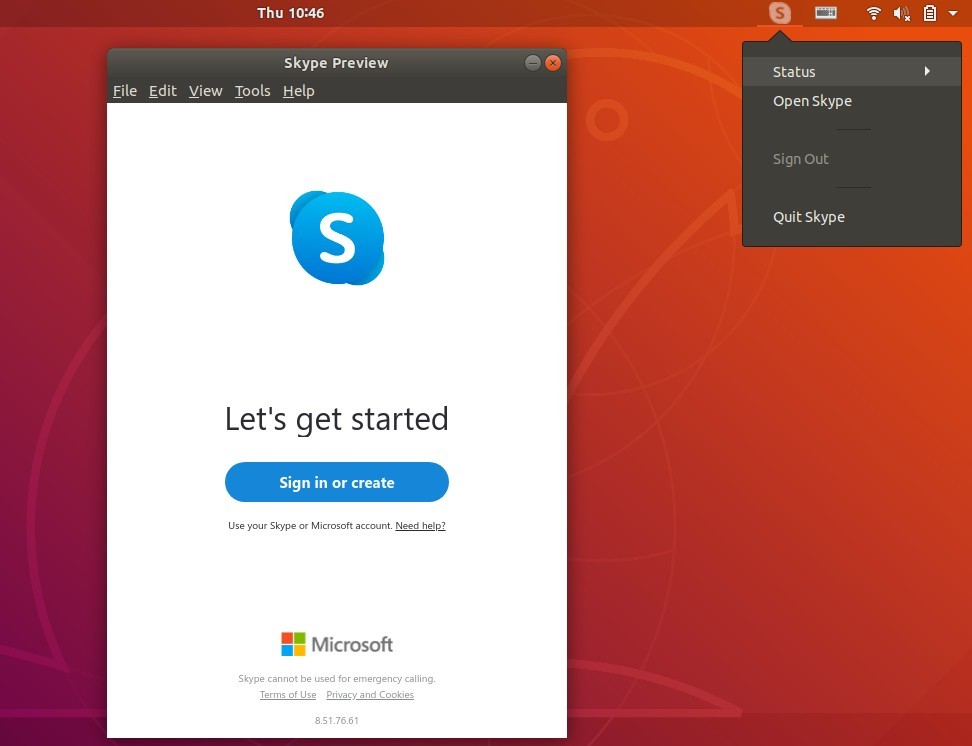Open the Need help? link
Screen dimensions: 972x746
pyautogui.click(x=420, y=525)
